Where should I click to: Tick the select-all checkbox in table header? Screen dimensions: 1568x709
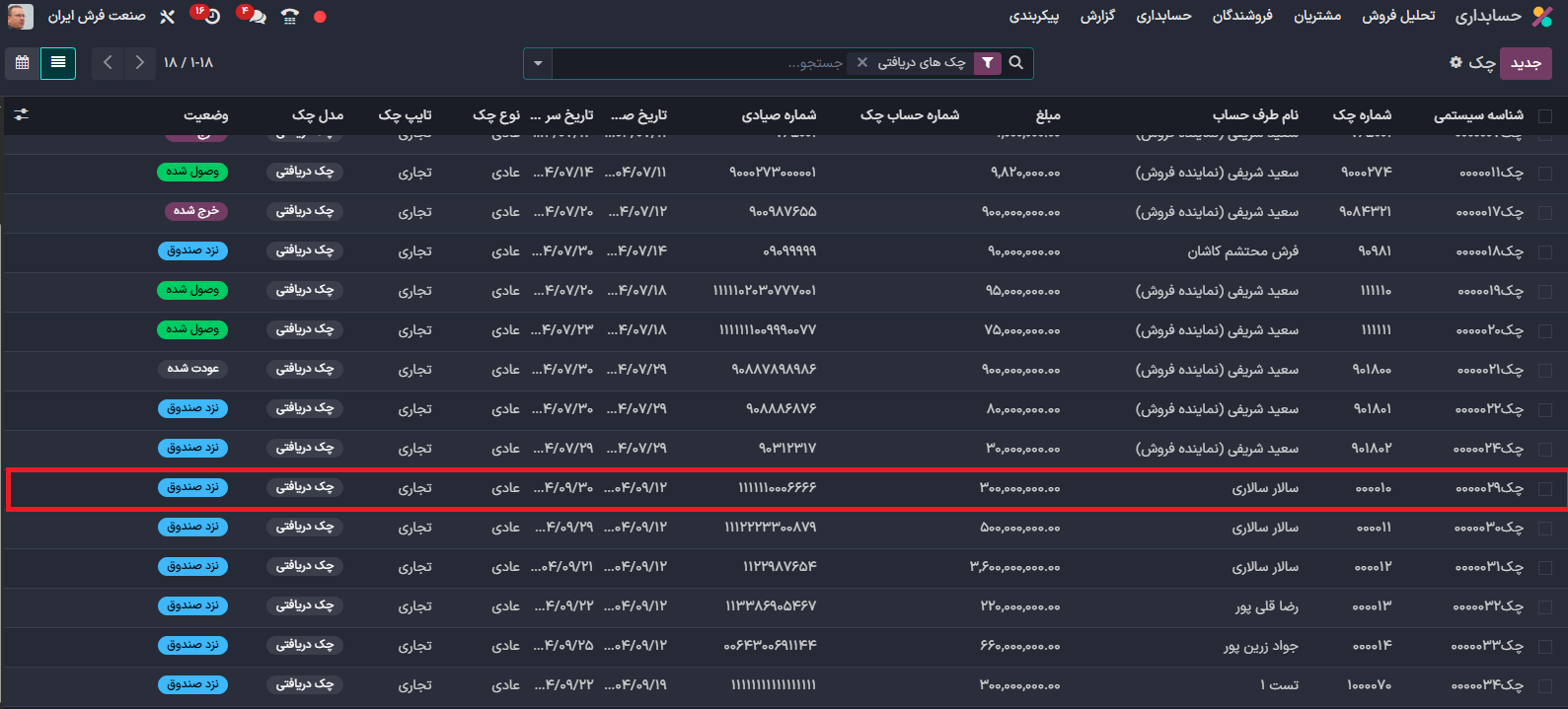pyautogui.click(x=1545, y=115)
